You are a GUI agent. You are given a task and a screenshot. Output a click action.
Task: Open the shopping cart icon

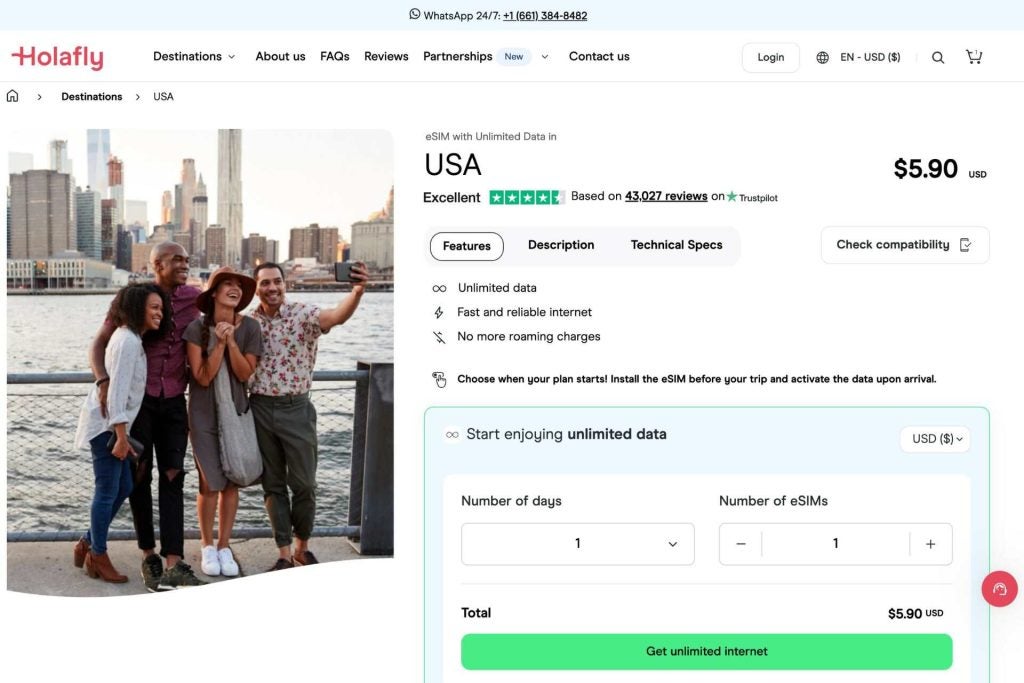(973, 57)
